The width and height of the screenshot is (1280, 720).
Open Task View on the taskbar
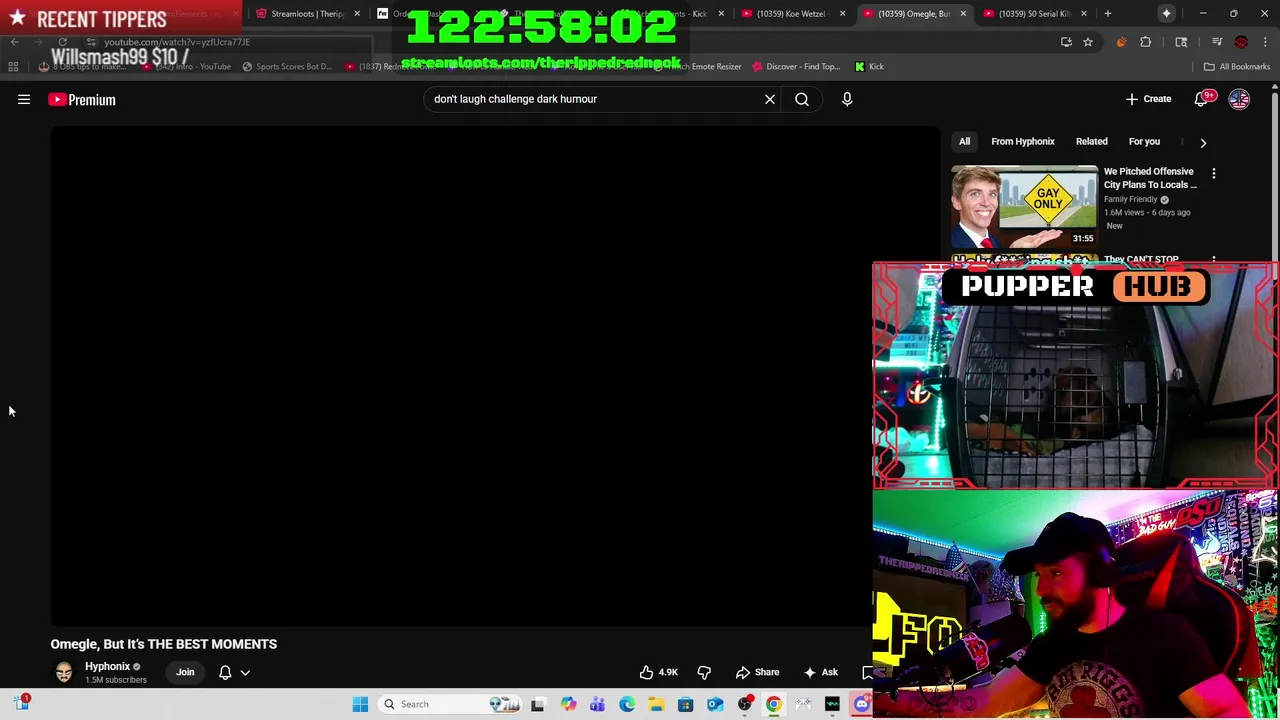pos(538,704)
